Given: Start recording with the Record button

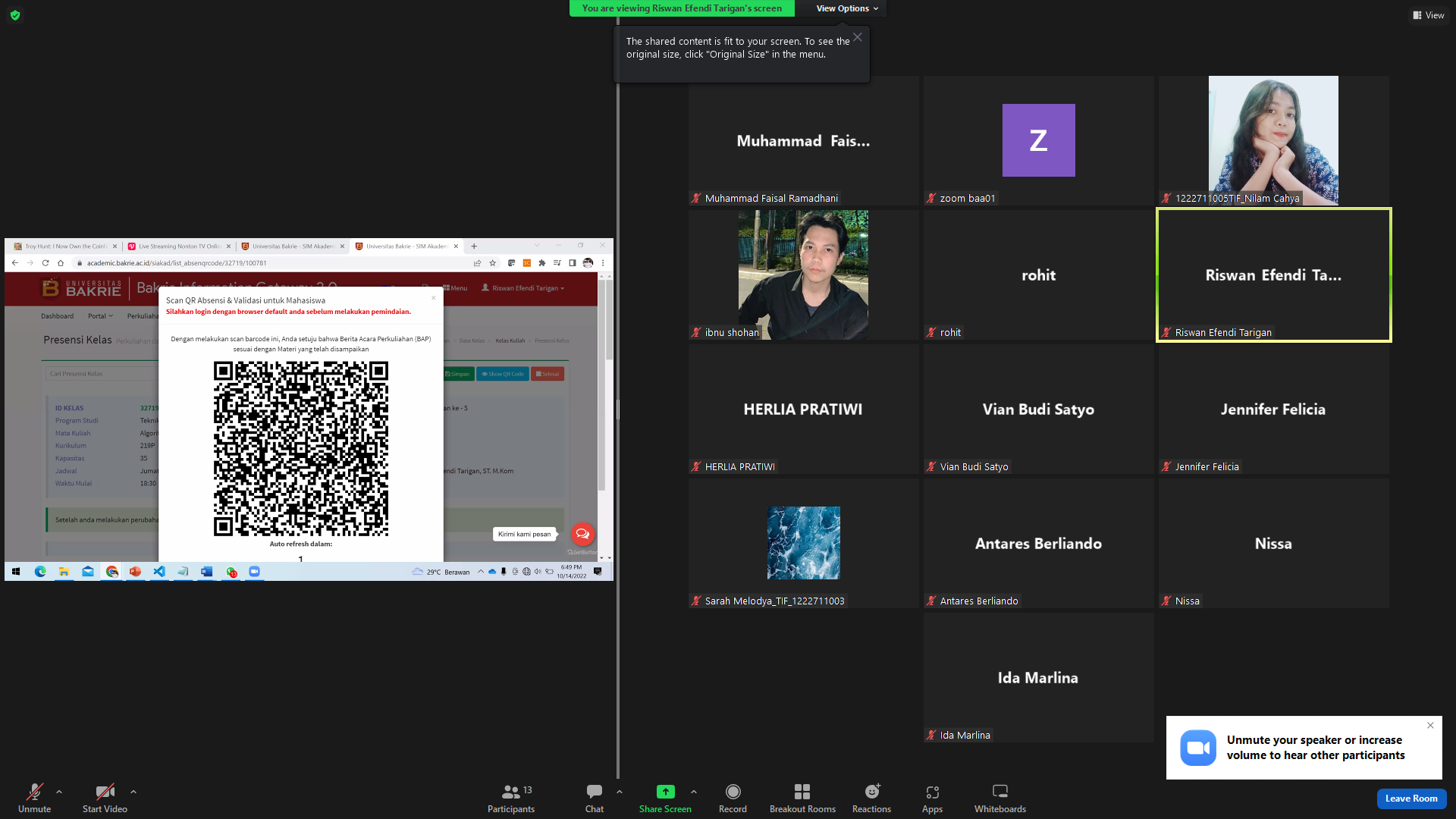Looking at the screenshot, I should pyautogui.click(x=733, y=798).
